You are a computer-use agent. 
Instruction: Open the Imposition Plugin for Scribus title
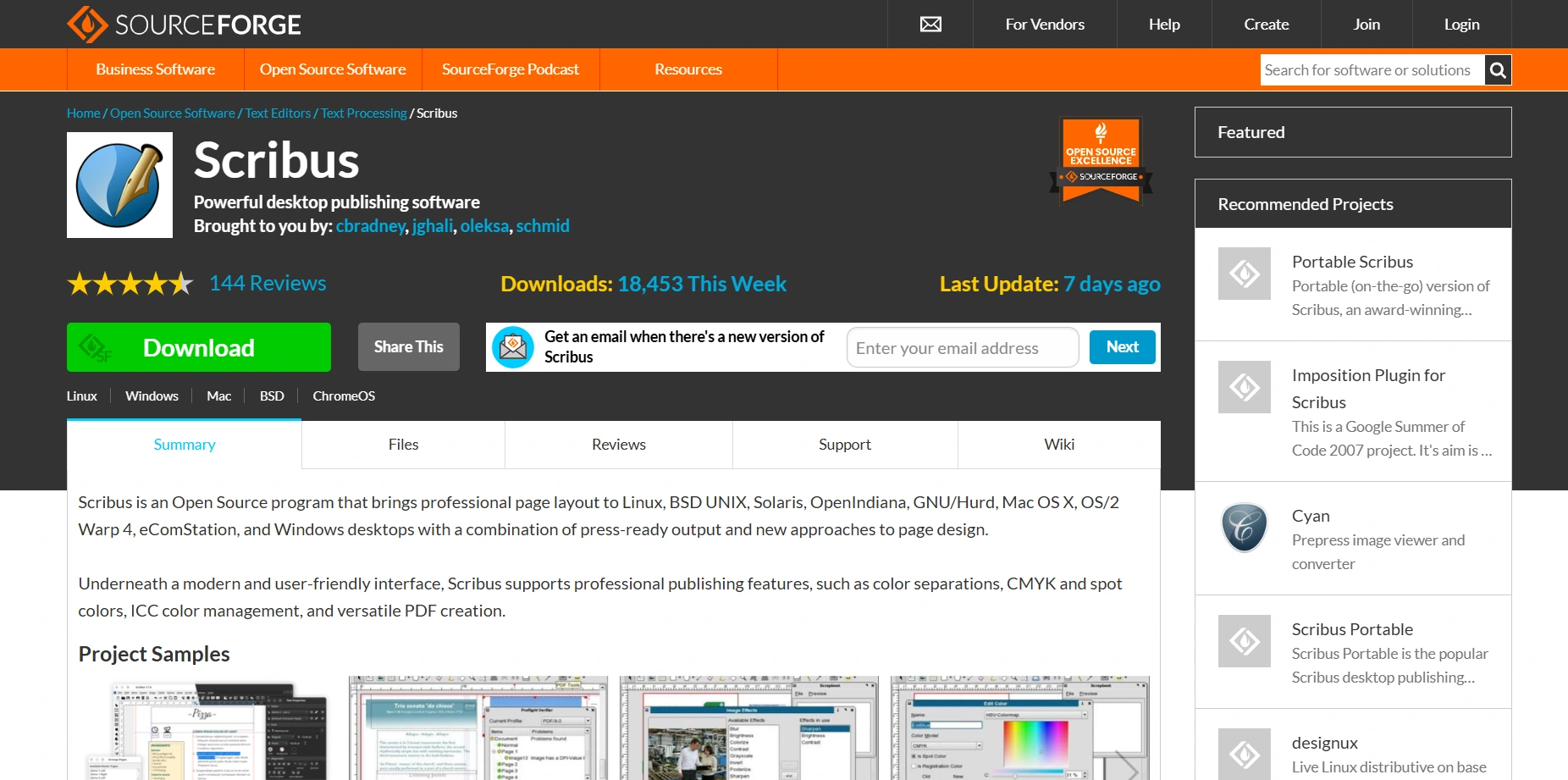[x=1368, y=389]
